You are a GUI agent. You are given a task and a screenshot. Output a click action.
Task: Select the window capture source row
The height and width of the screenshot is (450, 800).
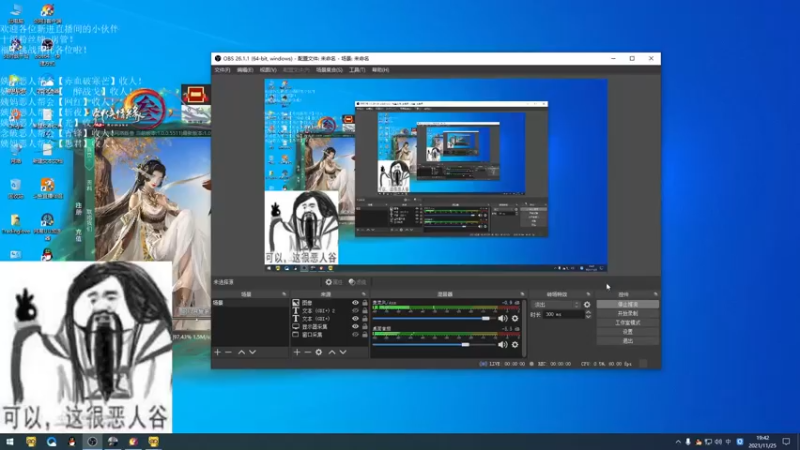[330, 335]
